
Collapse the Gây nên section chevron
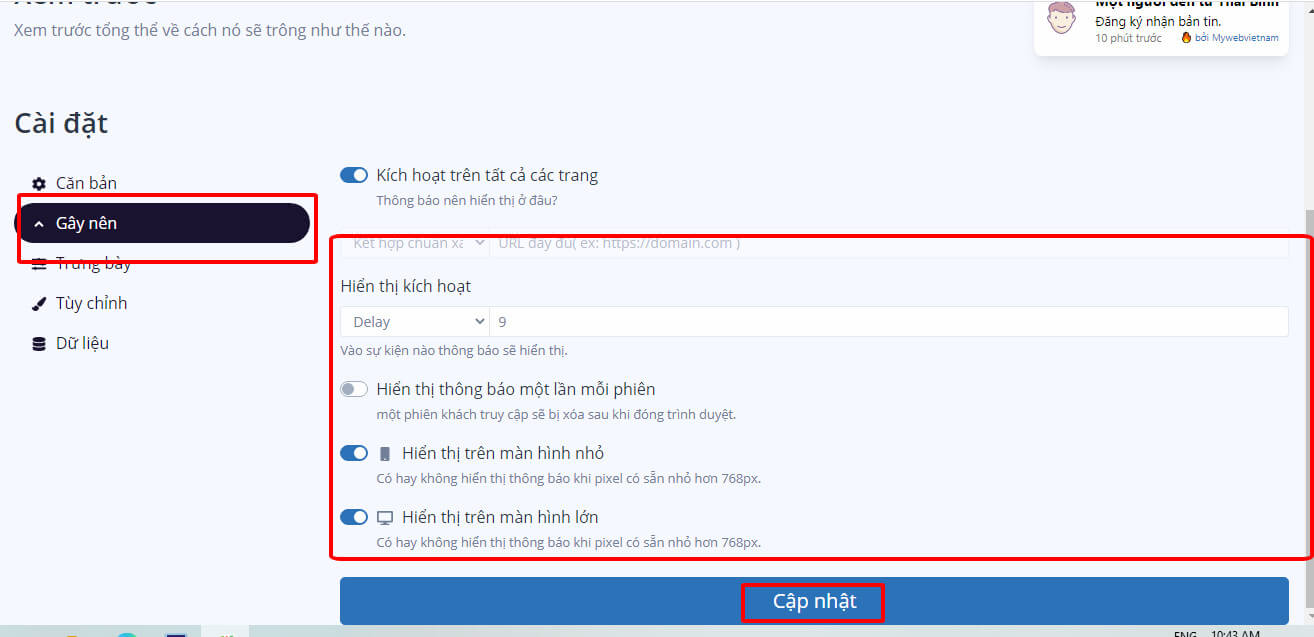click(x=39, y=224)
